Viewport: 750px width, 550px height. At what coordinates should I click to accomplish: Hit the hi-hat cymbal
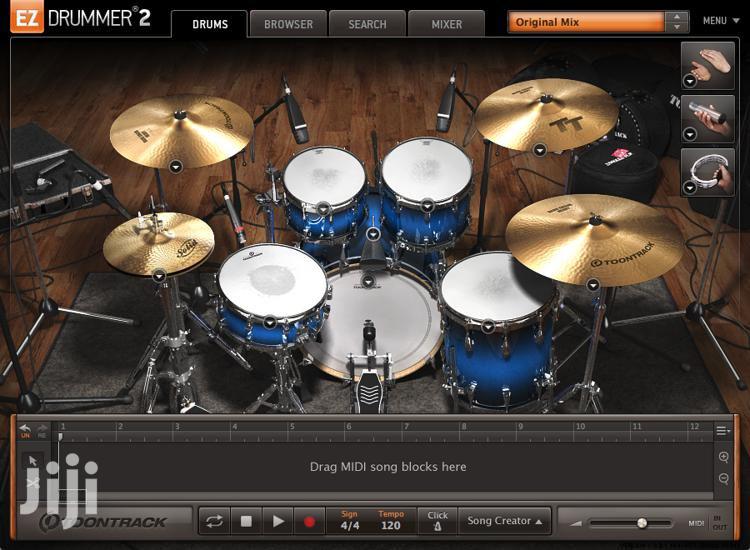159,242
